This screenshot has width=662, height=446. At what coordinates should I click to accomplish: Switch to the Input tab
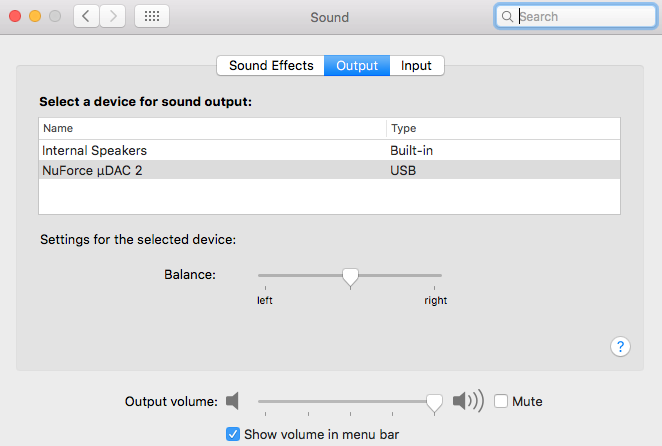(x=416, y=65)
